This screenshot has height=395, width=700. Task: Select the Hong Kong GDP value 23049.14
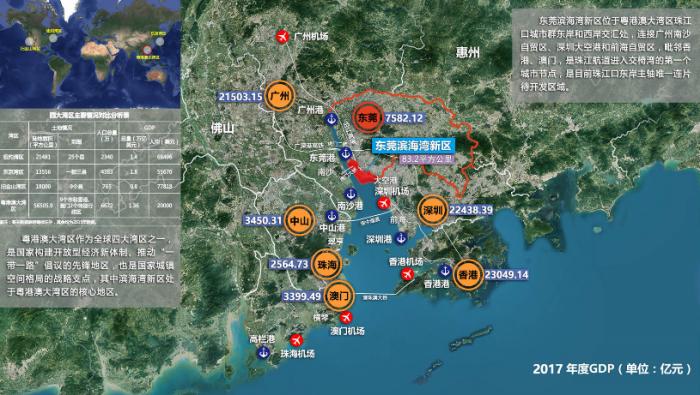coord(506,274)
